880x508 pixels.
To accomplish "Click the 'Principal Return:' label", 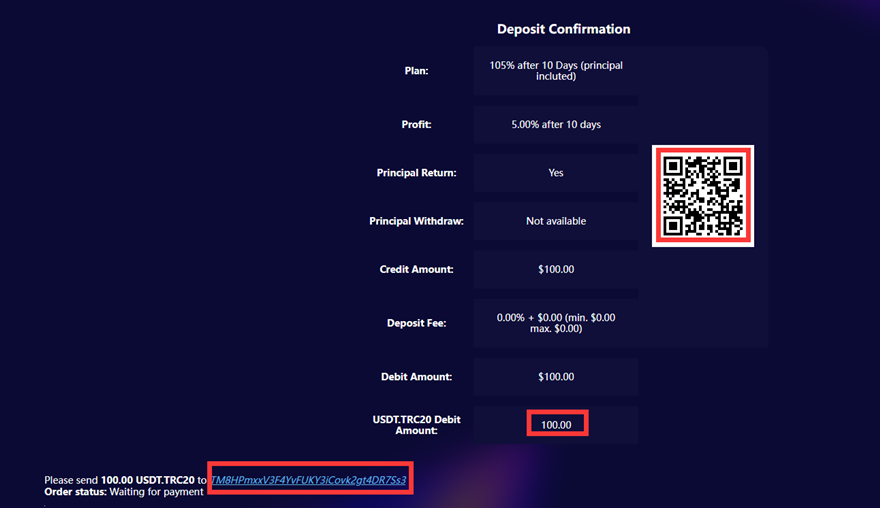I will point(416,173).
